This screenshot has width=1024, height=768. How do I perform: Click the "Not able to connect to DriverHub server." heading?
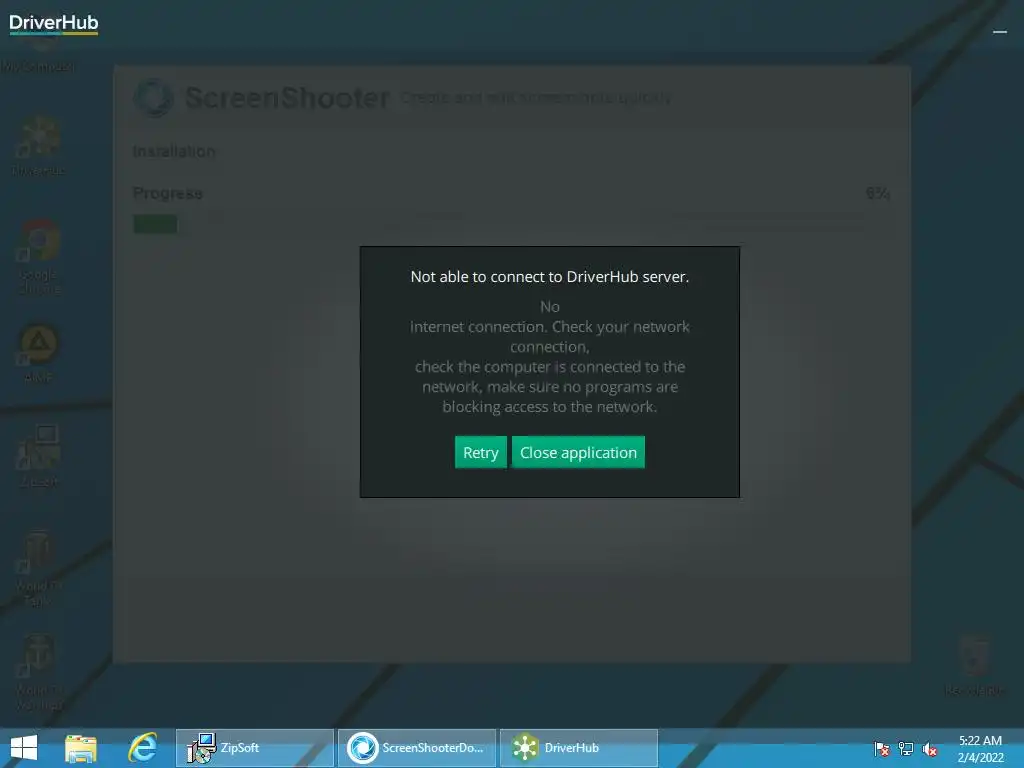tap(550, 276)
